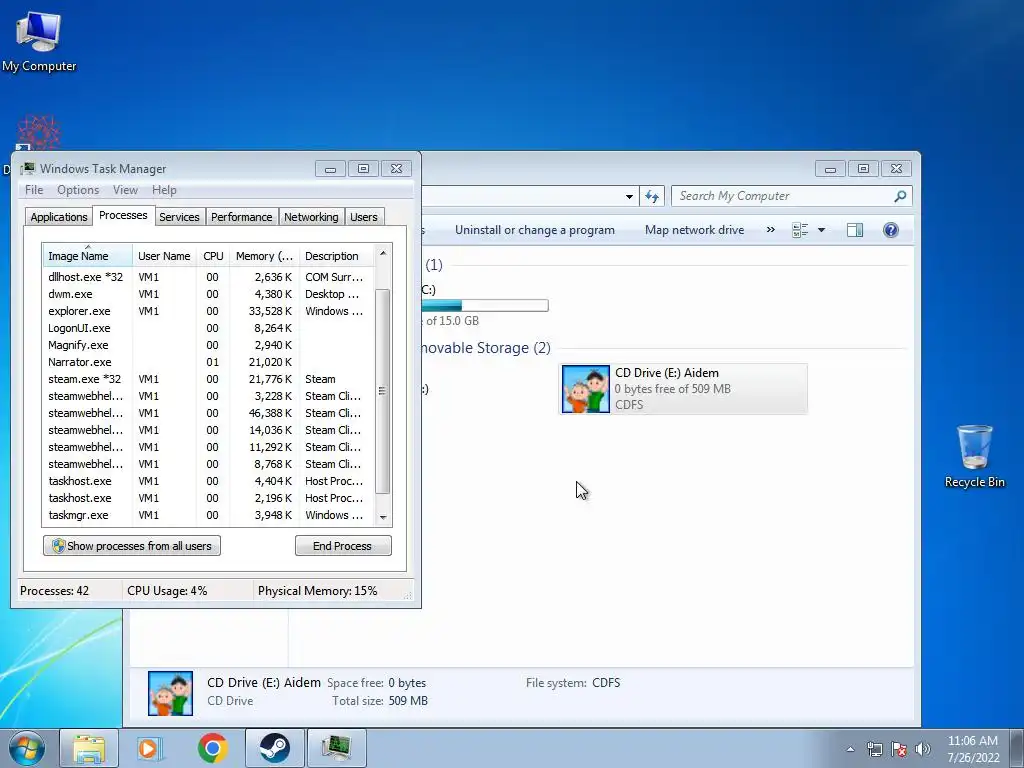Viewport: 1024px width, 768px height.
Task: Select the CD Drive (E:) Aidem item
Action: tap(683, 389)
